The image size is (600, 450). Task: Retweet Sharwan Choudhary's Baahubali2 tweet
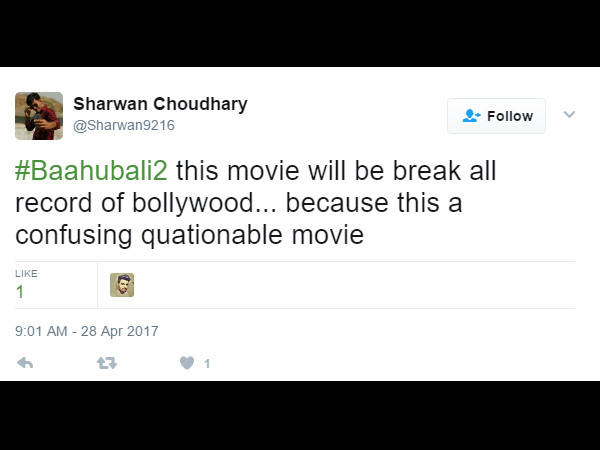[x=107, y=363]
